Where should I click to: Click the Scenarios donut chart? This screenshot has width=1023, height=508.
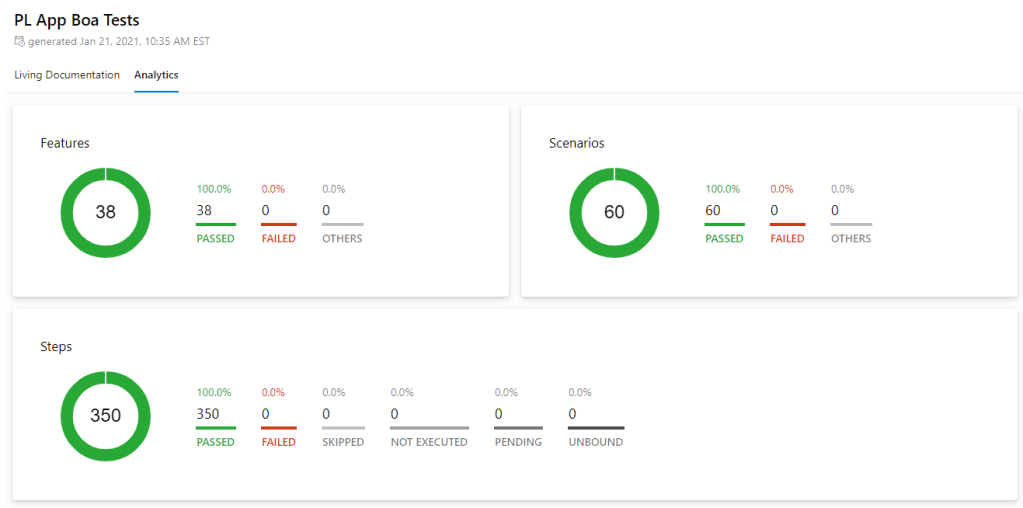(x=614, y=212)
